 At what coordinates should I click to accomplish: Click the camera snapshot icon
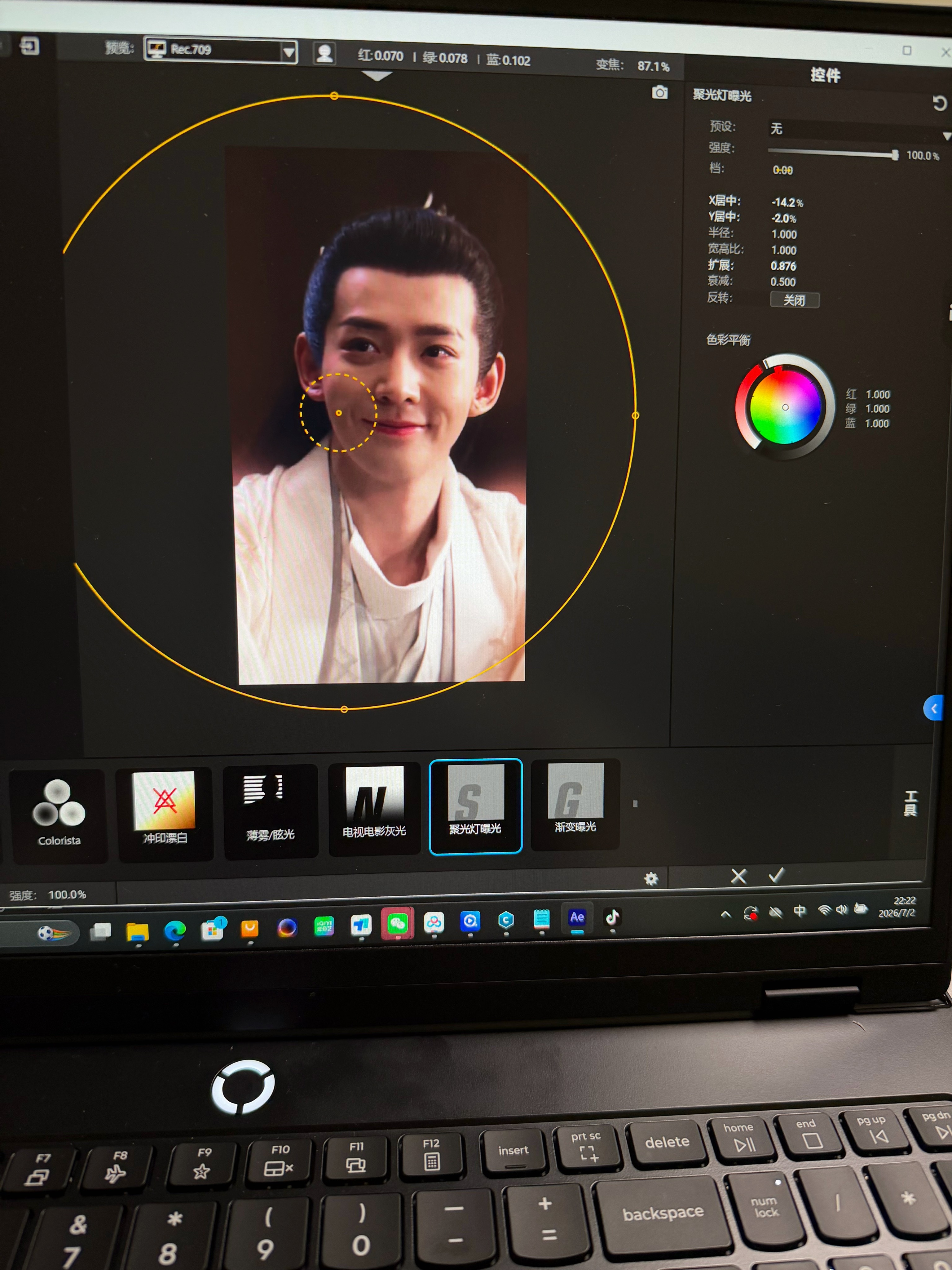tap(660, 92)
